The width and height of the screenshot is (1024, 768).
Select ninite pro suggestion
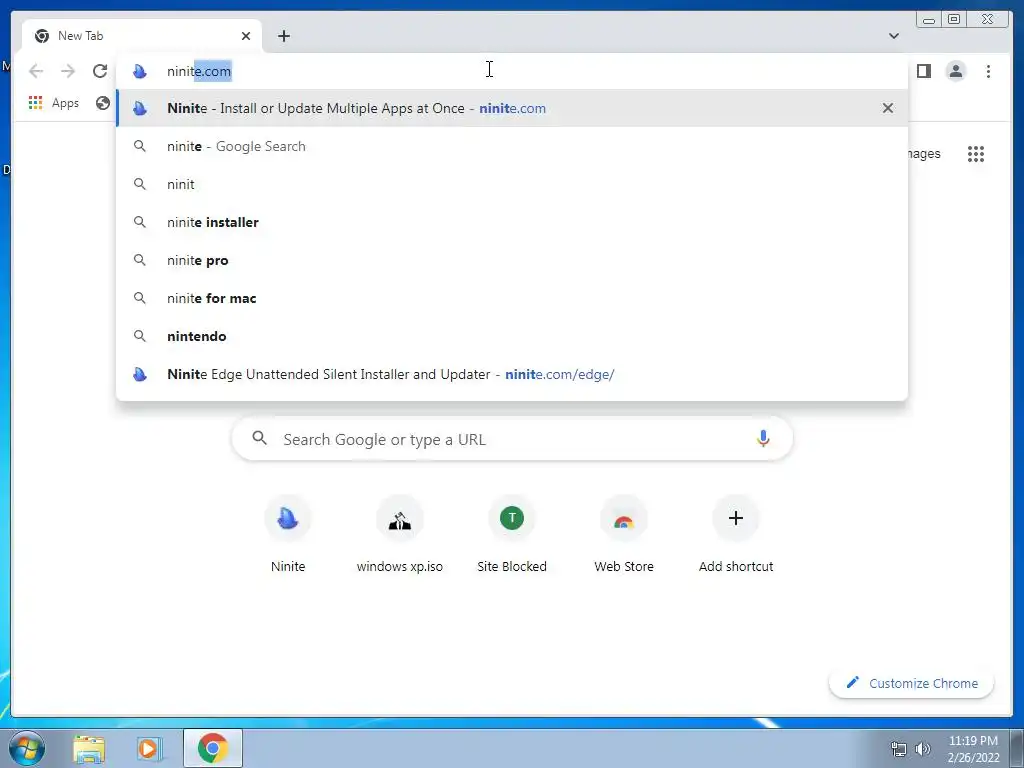[512, 260]
